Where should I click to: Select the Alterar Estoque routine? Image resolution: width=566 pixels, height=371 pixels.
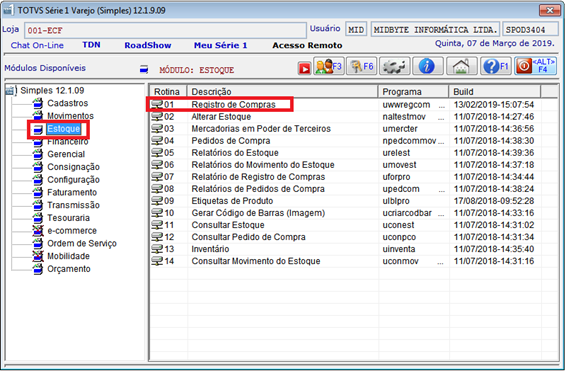click(x=221, y=117)
